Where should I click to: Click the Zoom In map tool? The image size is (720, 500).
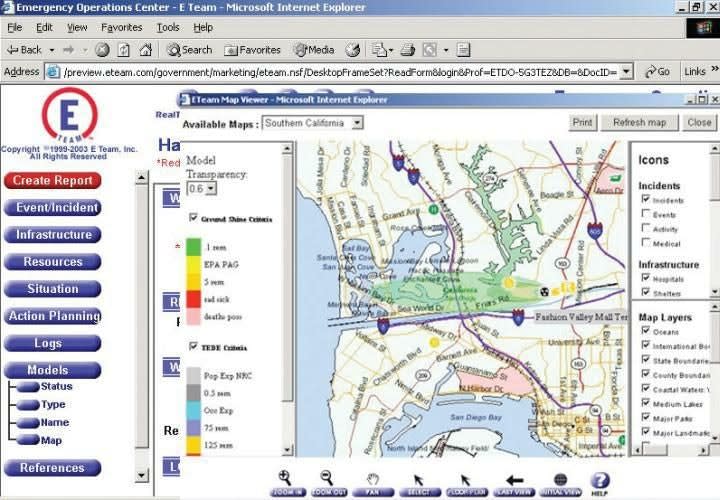tap(285, 482)
